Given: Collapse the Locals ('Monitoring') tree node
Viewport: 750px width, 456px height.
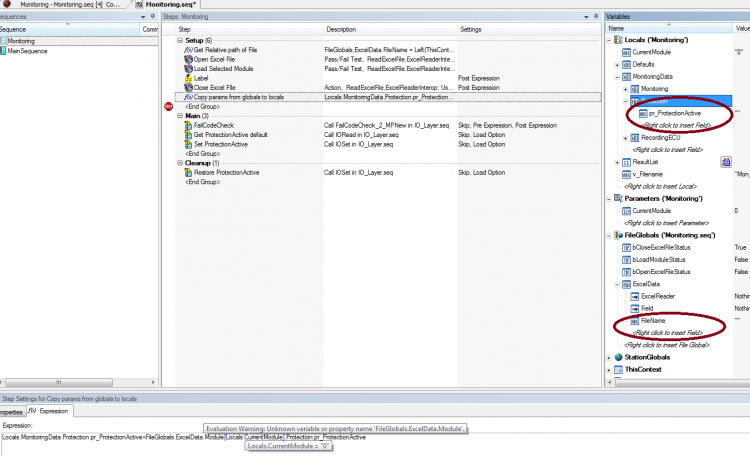Looking at the screenshot, I should (609, 40).
